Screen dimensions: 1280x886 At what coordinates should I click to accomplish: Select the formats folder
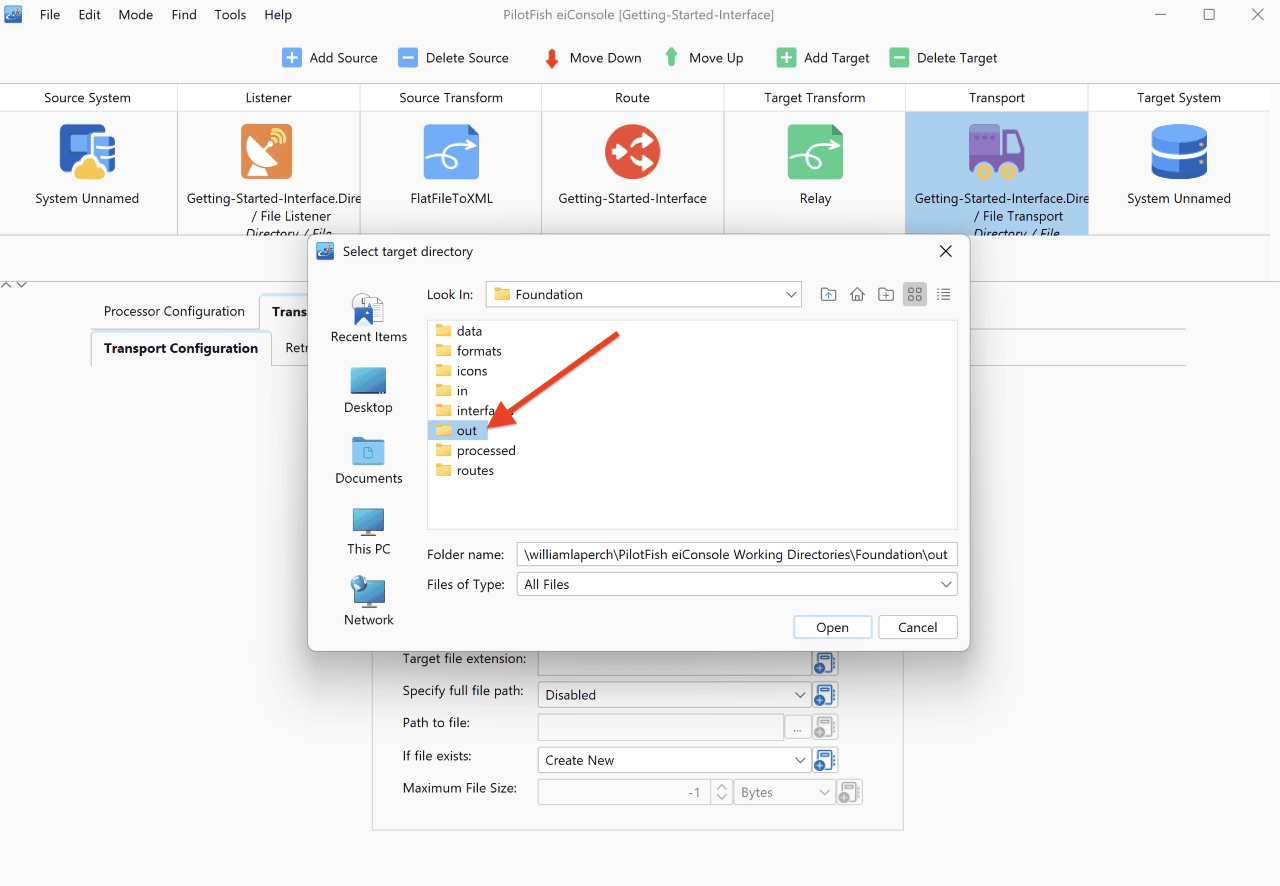pyautogui.click(x=469, y=351)
